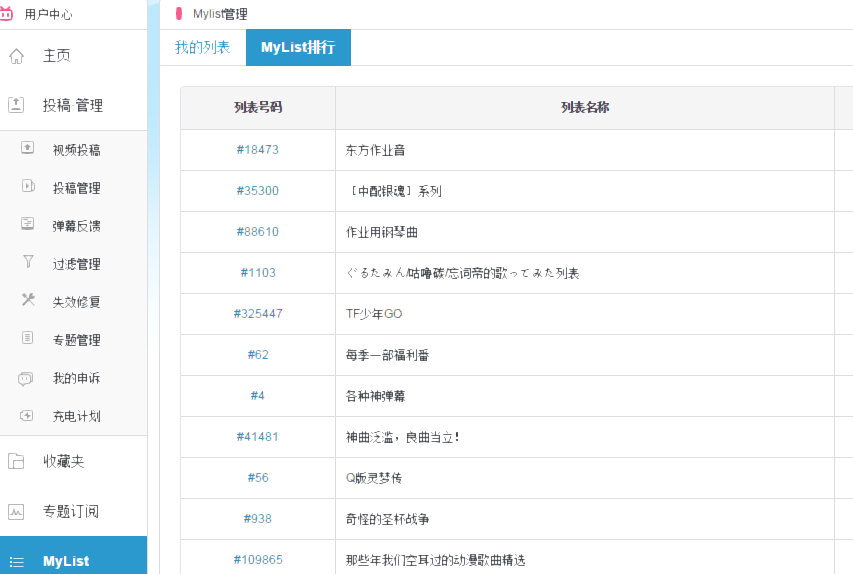
Task: Click the 失效修复 wrench tools icon
Action: (27, 301)
